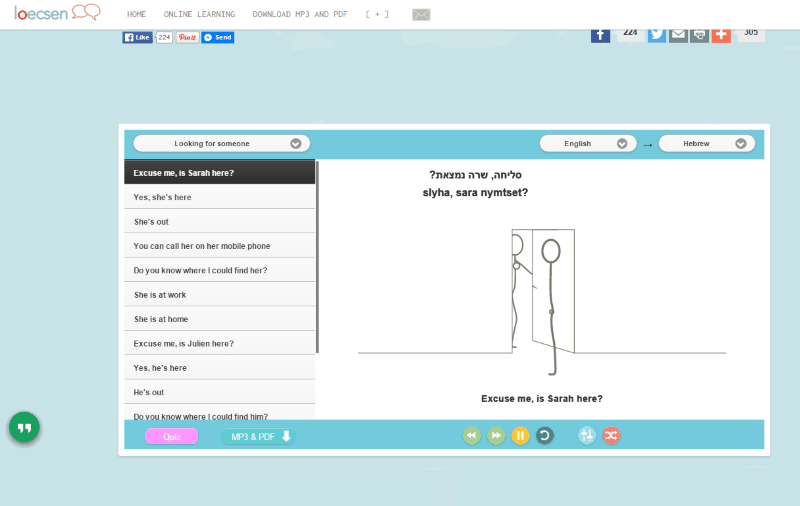
Task: Click the English caption below the illustration
Action: point(542,399)
